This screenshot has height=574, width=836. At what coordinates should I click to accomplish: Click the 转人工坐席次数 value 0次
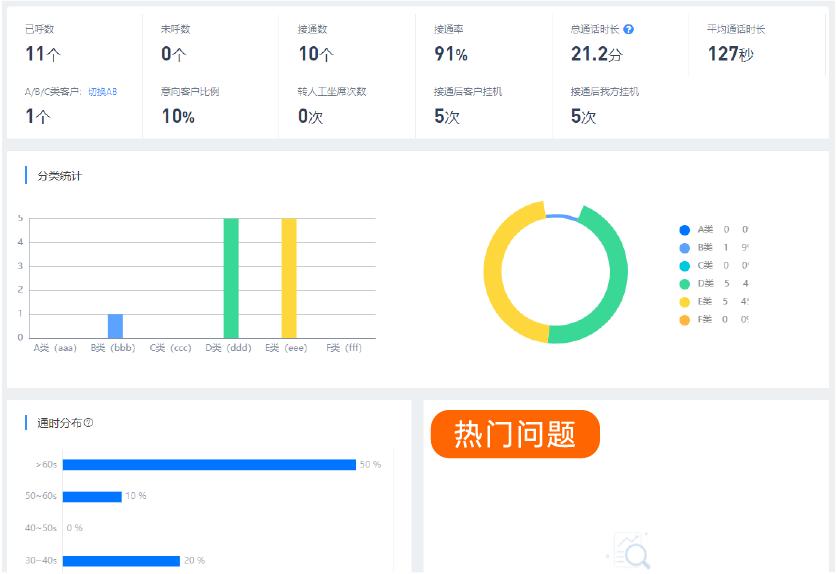[x=310, y=116]
